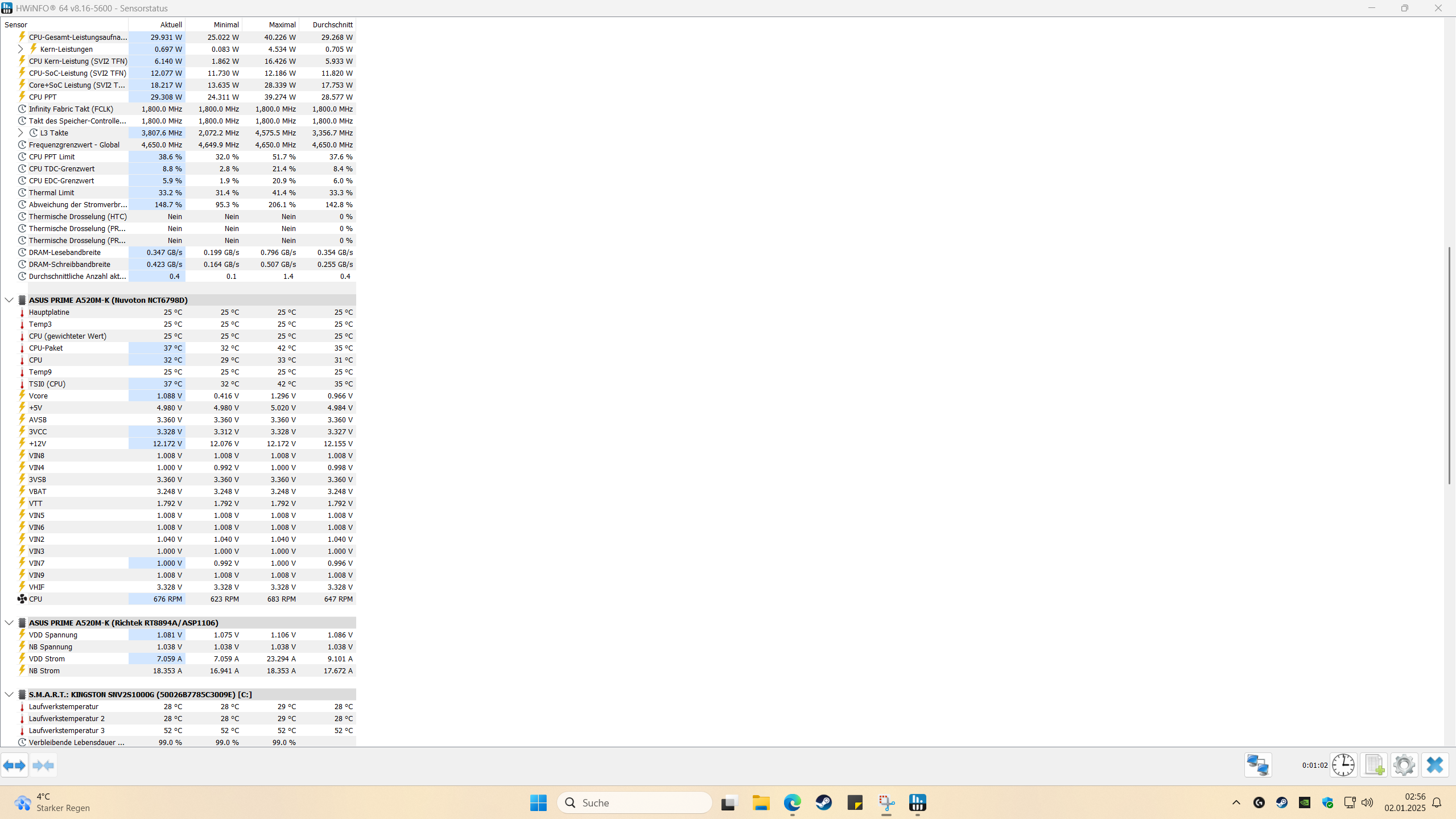The image size is (1456, 819).
Task: Click the collapse-columns grey arrows icon
Action: (x=43, y=765)
